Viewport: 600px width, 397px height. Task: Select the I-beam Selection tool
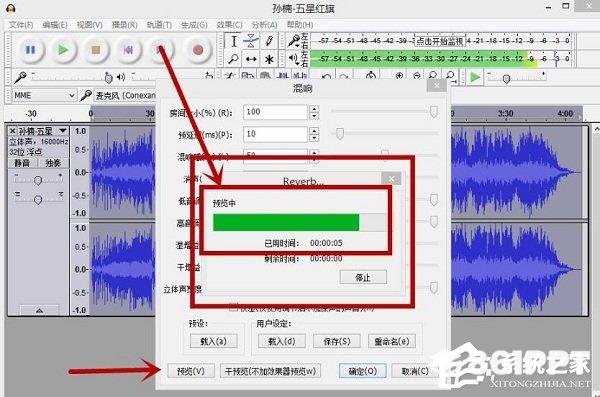pos(234,41)
